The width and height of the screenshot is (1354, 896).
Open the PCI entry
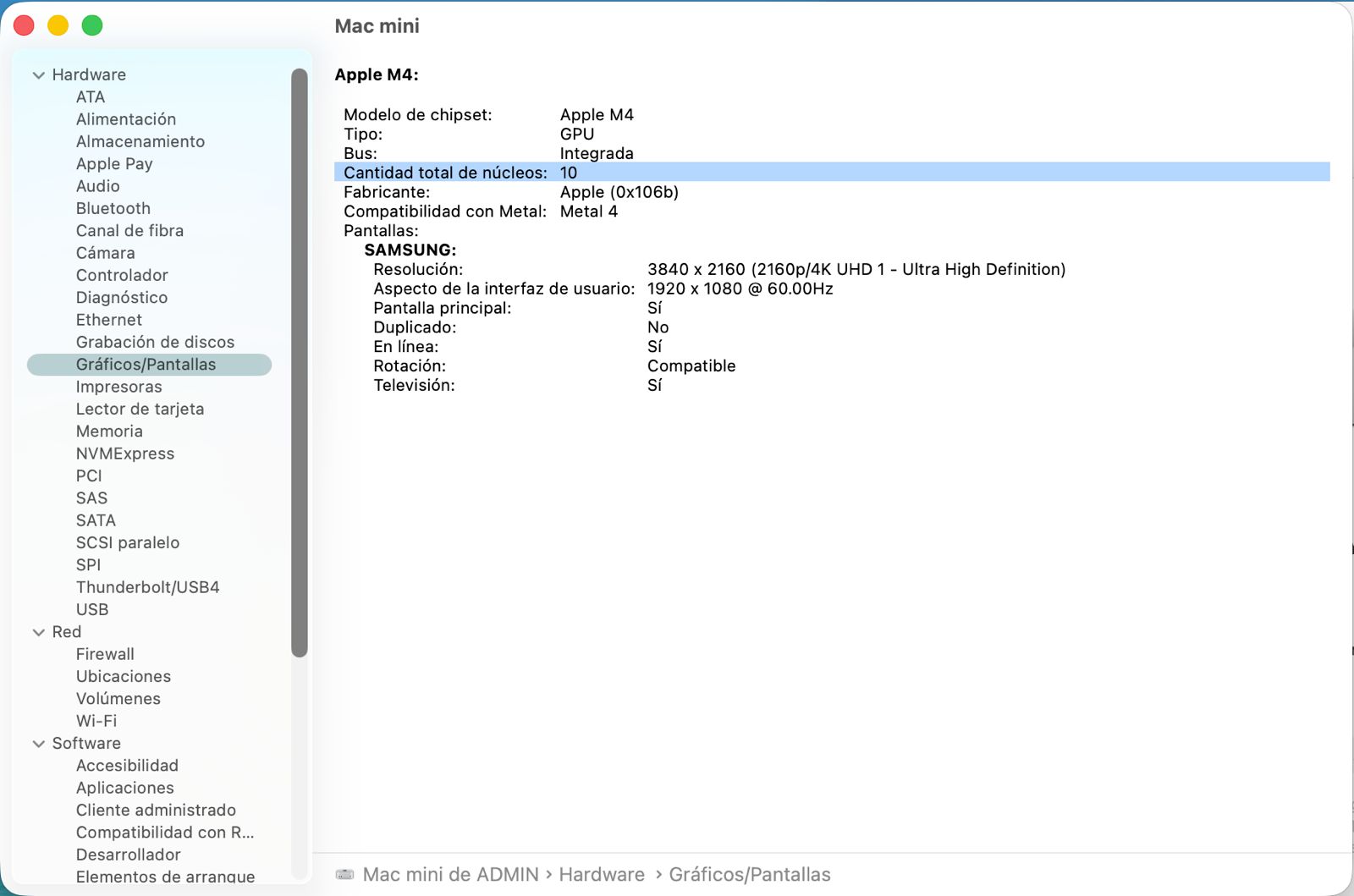pos(89,475)
